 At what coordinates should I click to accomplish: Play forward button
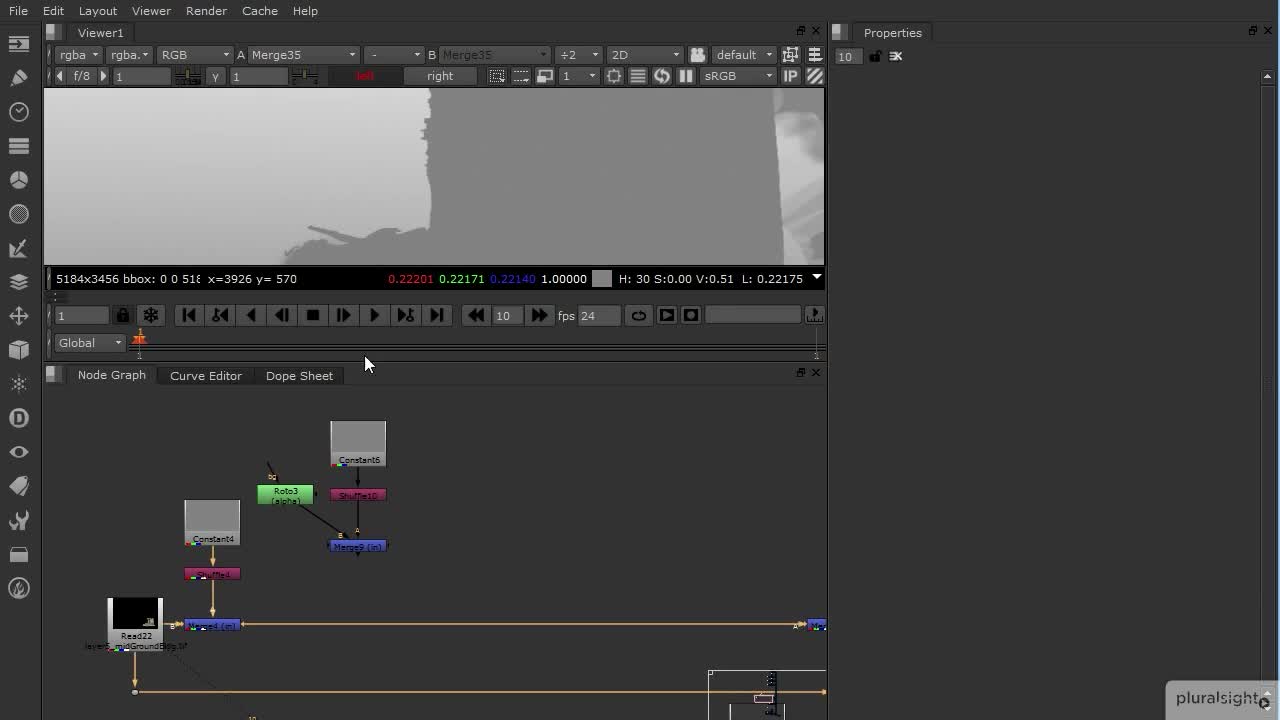[374, 315]
